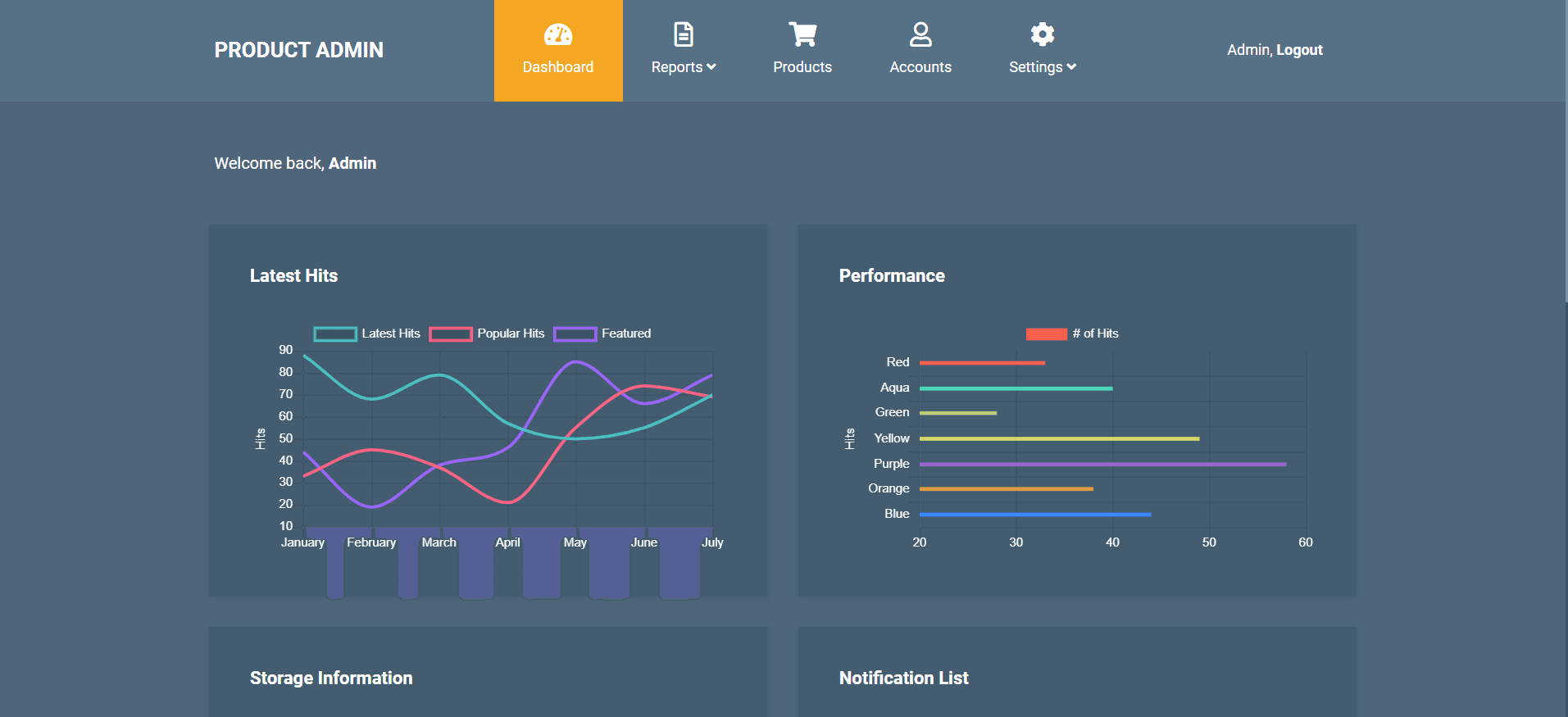Select the Dashboard nav label

[558, 67]
